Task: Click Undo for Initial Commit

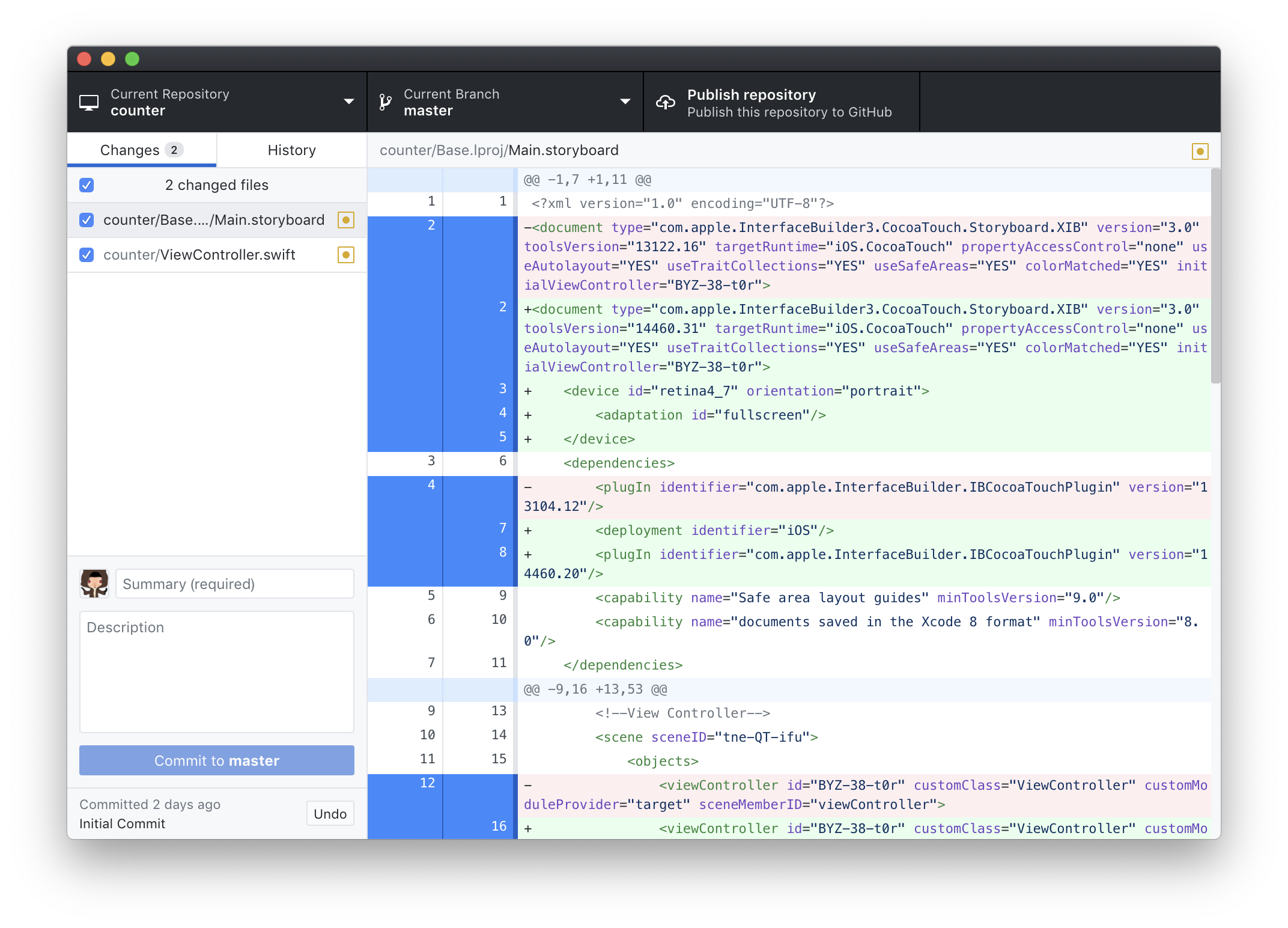Action: point(330,814)
